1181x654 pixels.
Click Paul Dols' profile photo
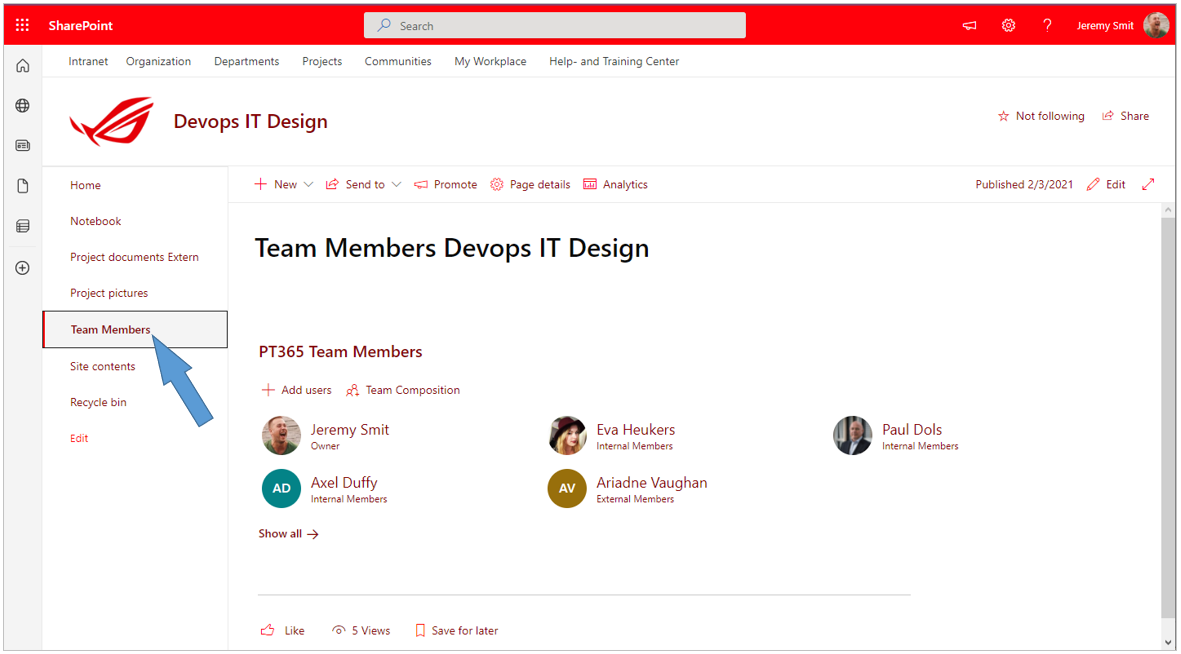click(853, 435)
